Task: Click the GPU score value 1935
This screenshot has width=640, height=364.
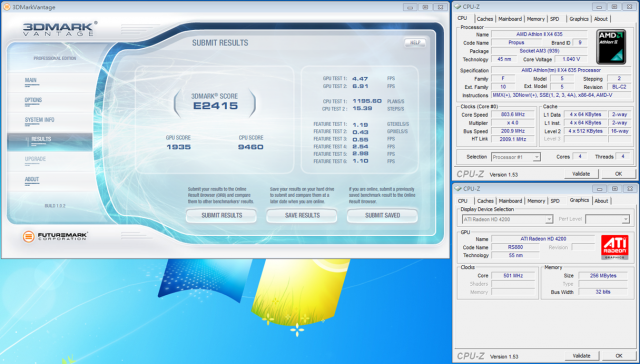Action: (178, 147)
